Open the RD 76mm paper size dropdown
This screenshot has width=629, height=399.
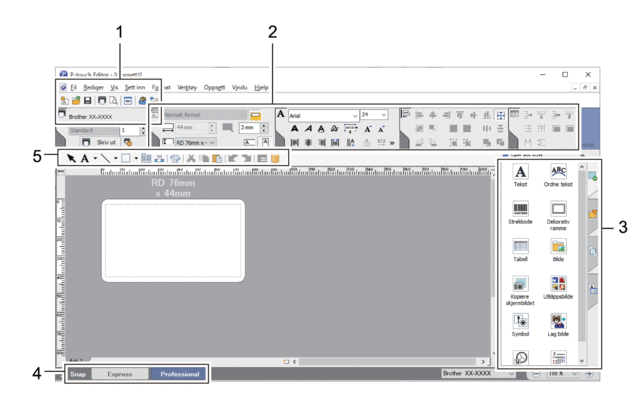195,143
